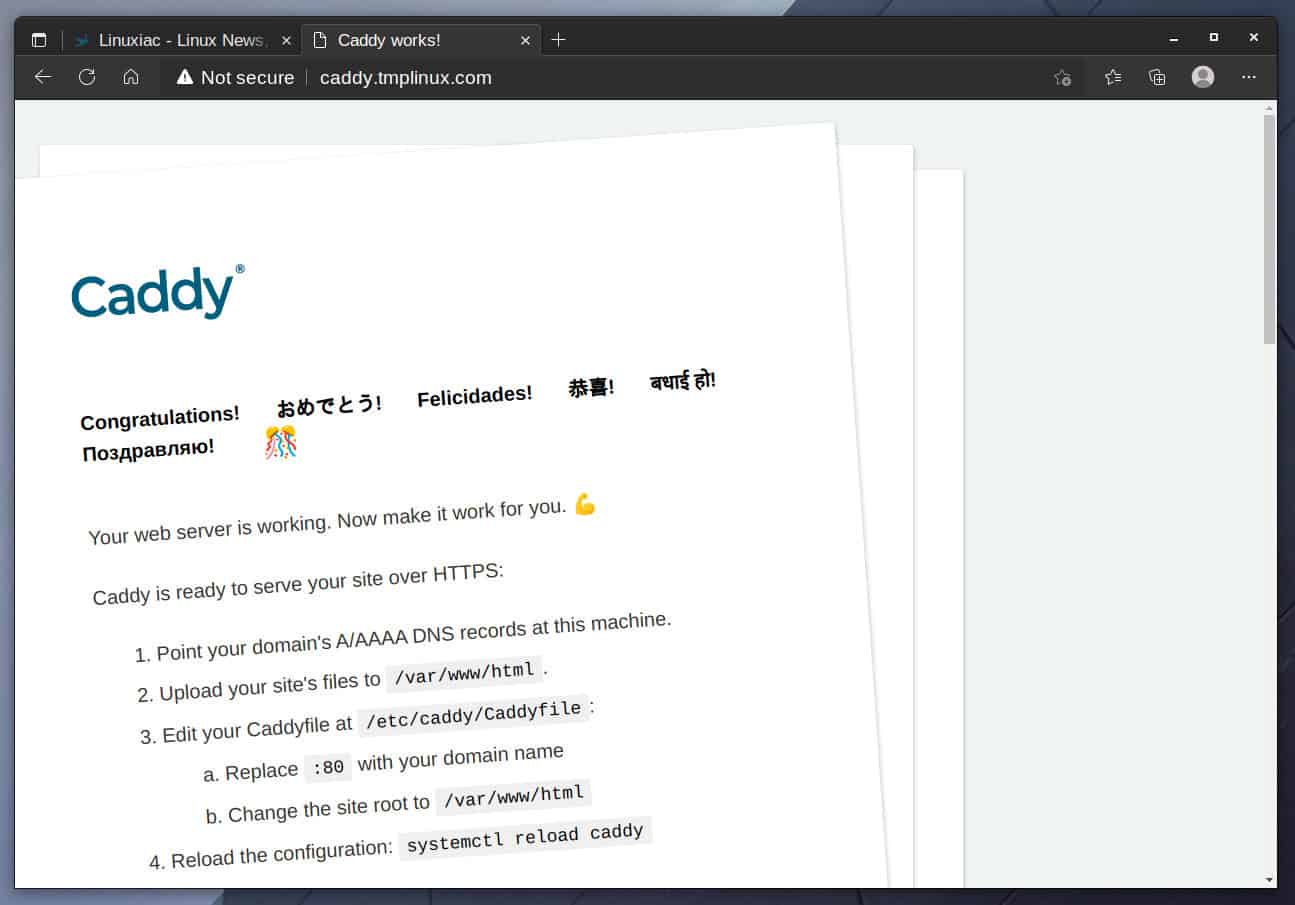This screenshot has height=905, width=1295.
Task: Navigate back to the previous page
Action: point(41,77)
